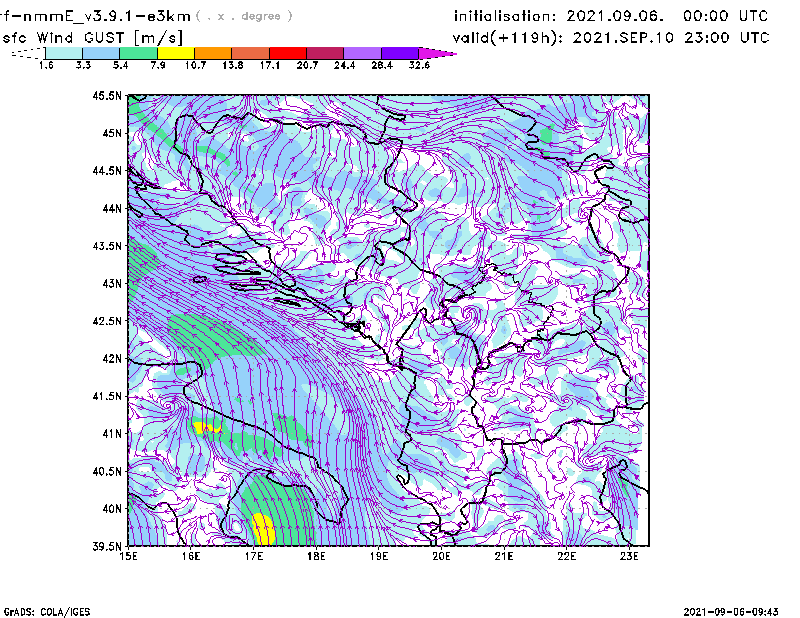
Task: Click the yellow gust patch near 16E 41N
Action: (207, 428)
